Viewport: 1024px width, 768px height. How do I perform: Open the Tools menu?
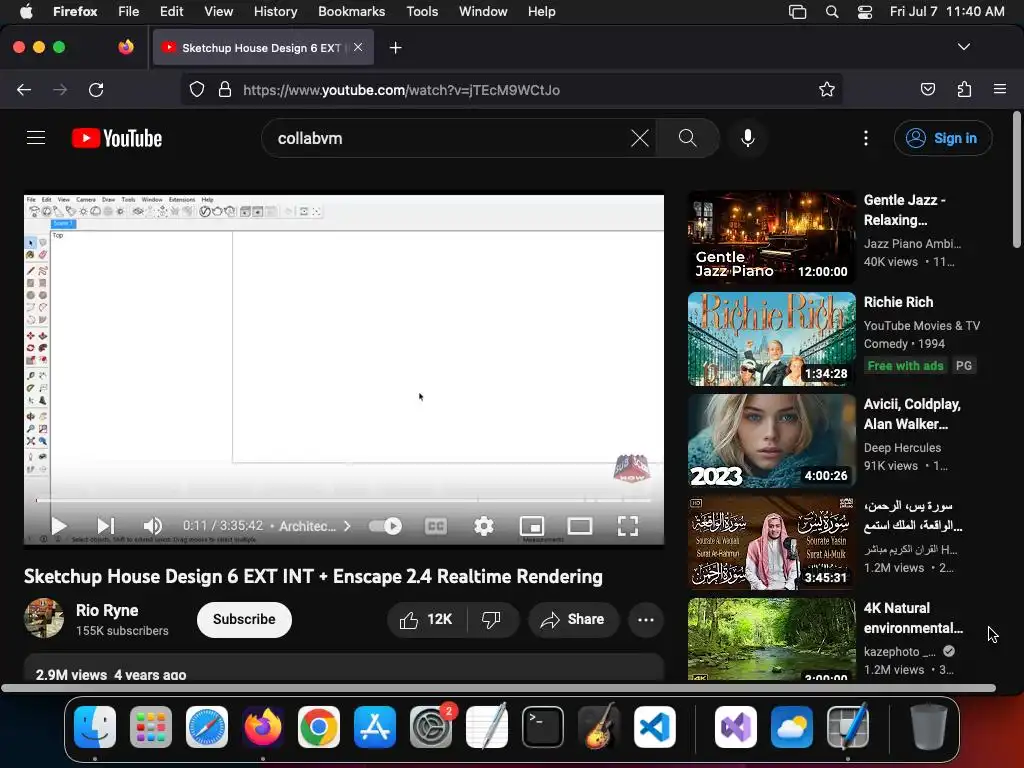click(x=422, y=11)
